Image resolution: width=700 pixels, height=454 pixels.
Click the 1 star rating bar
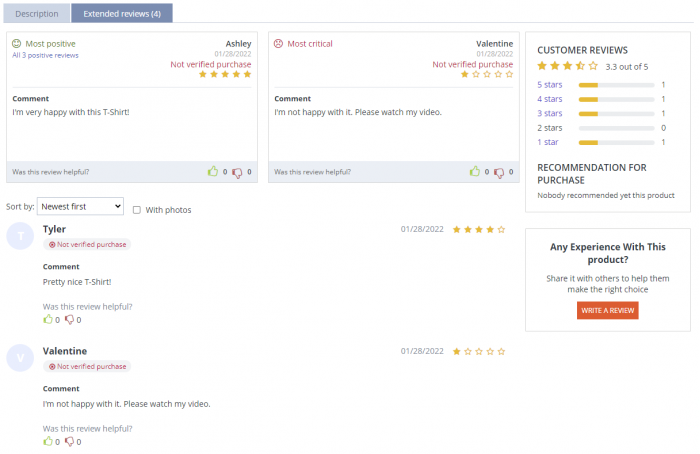pyautogui.click(x=617, y=142)
